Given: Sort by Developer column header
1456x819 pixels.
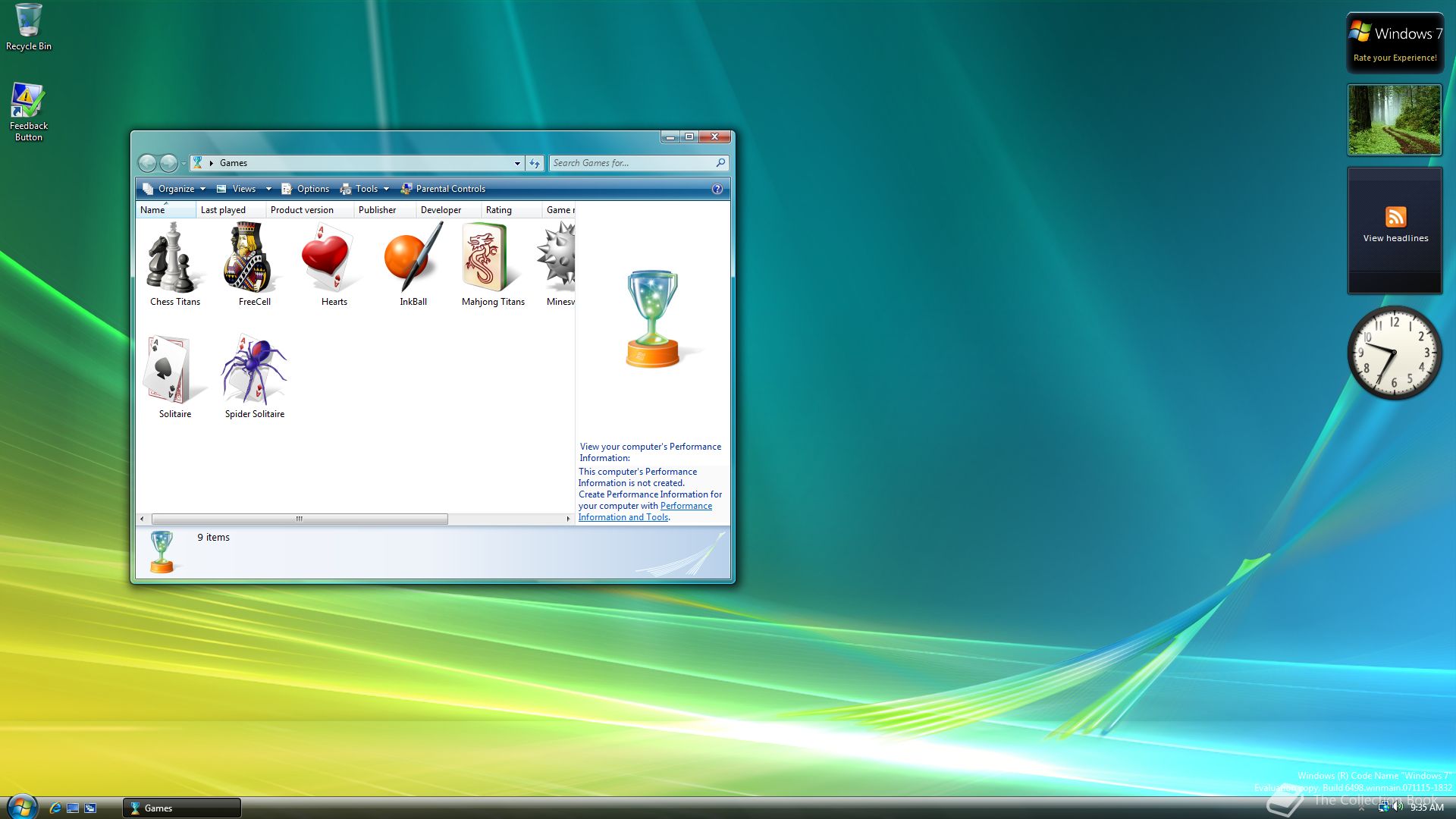Looking at the screenshot, I should coord(448,210).
